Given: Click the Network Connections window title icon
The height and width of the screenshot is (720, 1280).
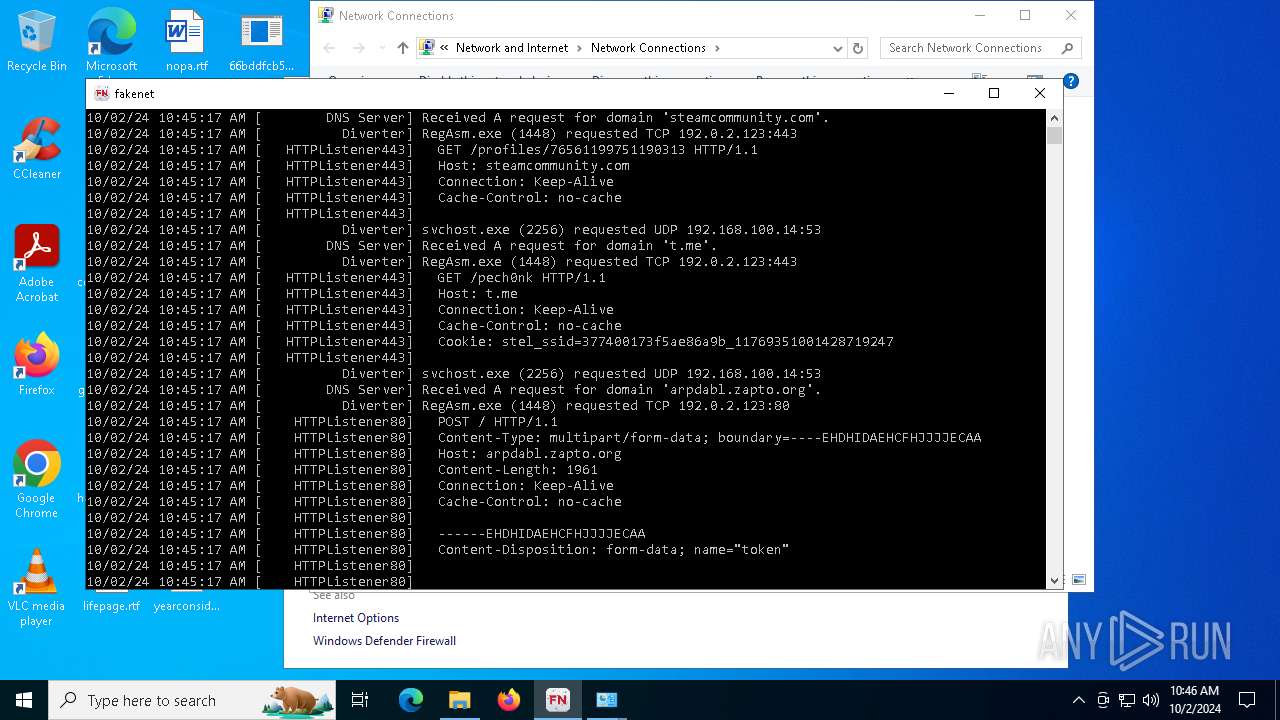Looking at the screenshot, I should (325, 15).
